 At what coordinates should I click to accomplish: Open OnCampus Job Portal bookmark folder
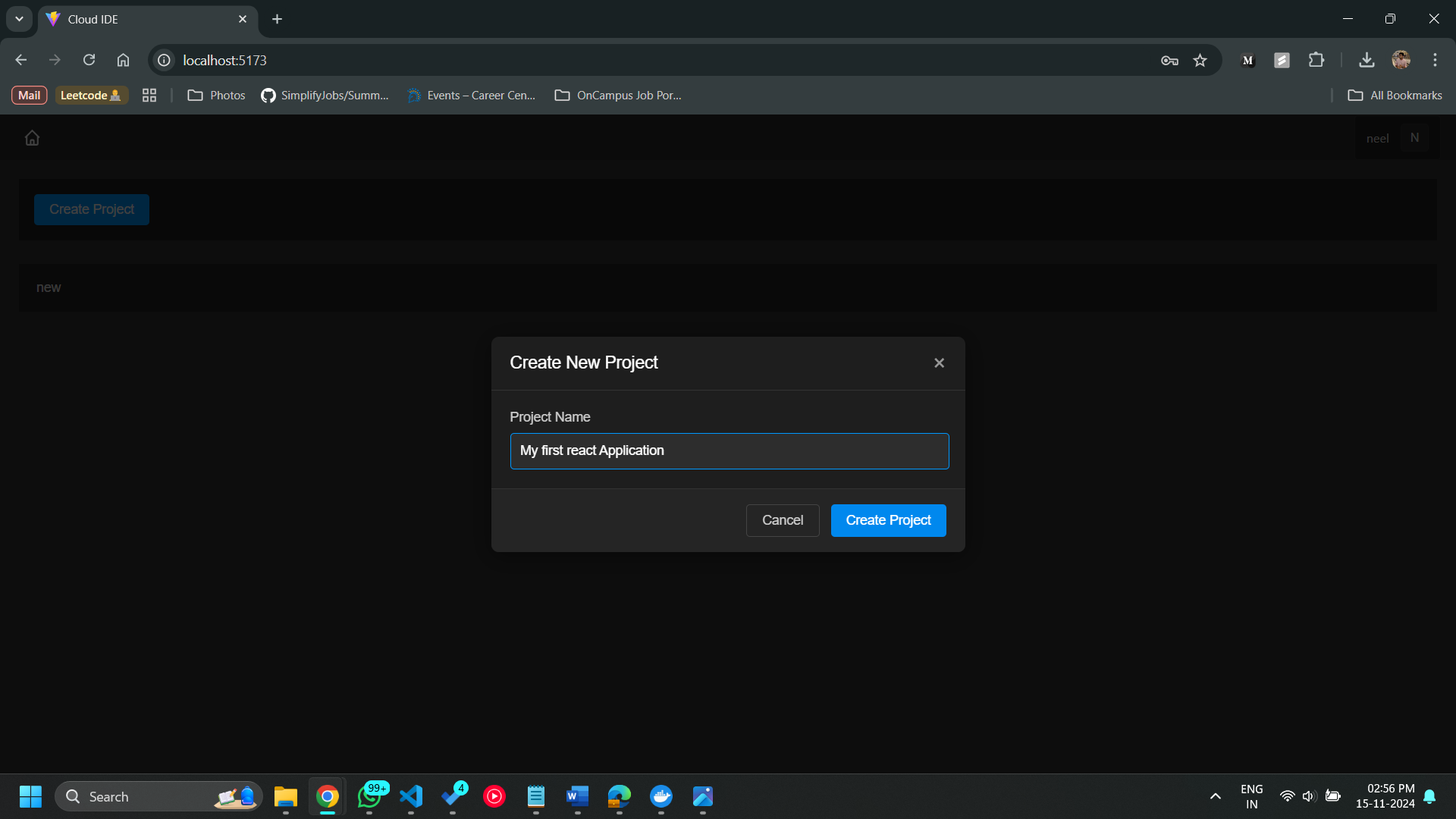[618, 95]
